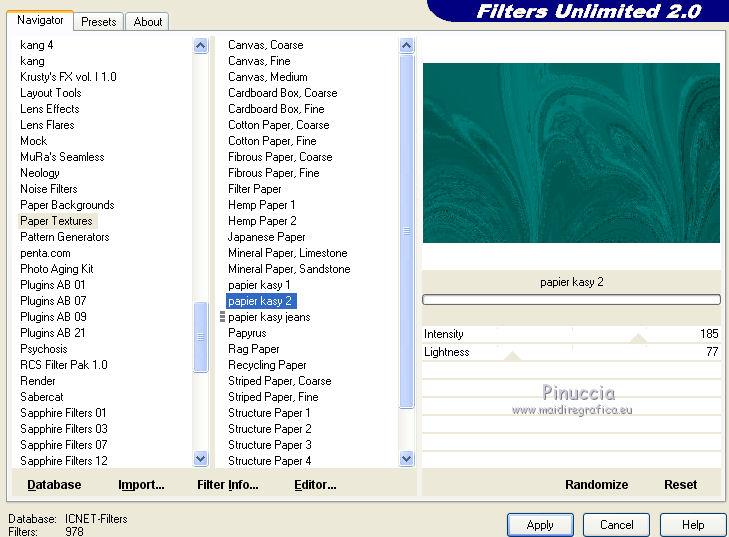Choose the Filter Paper filter
This screenshot has height=537, width=729.
255,189
